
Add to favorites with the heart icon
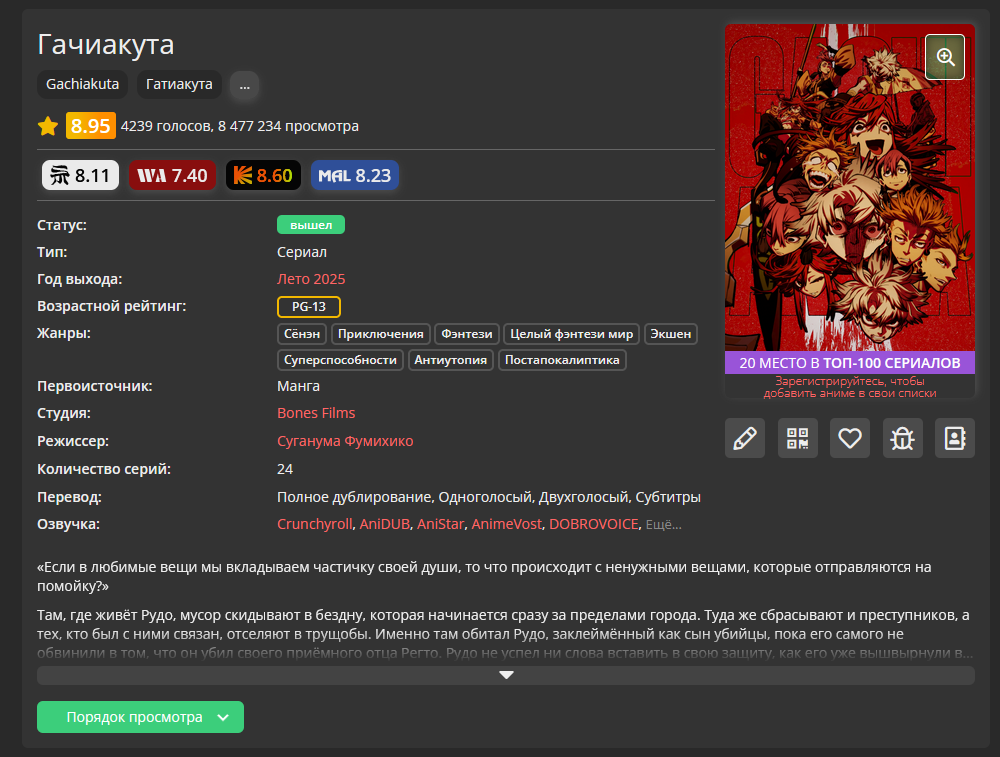[x=850, y=438]
